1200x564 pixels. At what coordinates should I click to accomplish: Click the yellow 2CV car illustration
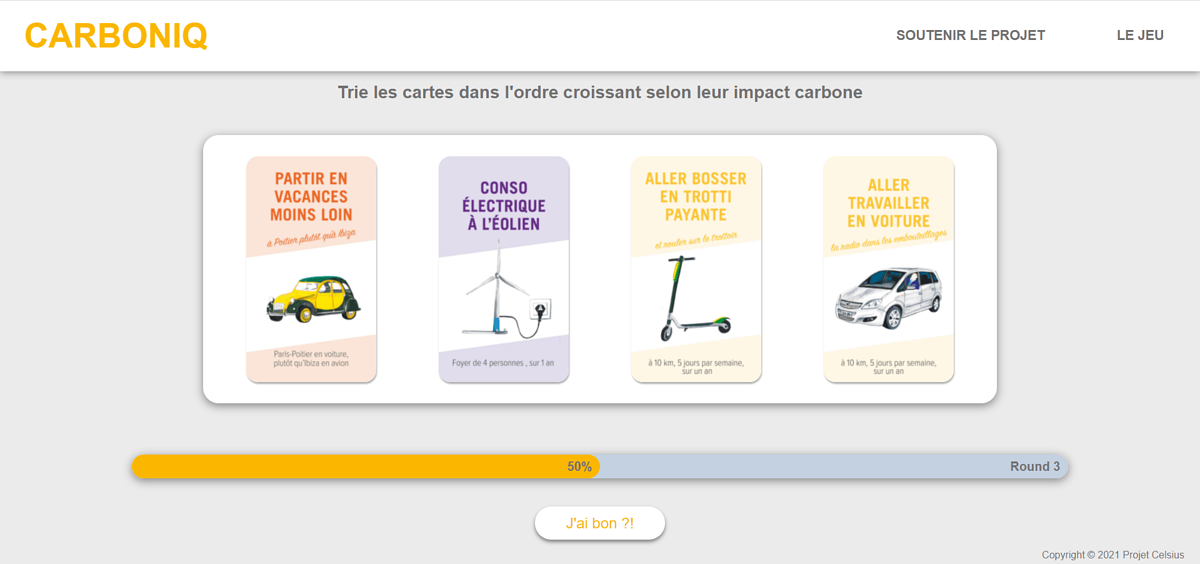click(x=312, y=297)
